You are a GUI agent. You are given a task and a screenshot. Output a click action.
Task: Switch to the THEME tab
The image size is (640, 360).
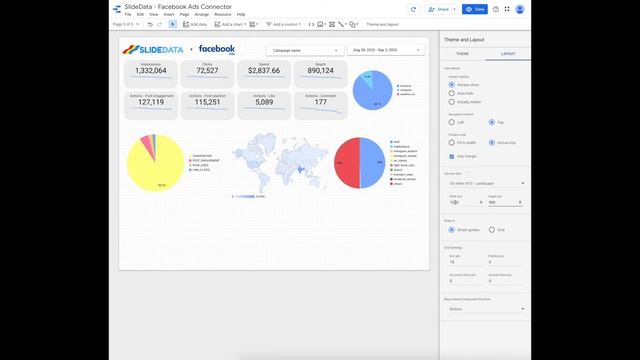tap(462, 54)
